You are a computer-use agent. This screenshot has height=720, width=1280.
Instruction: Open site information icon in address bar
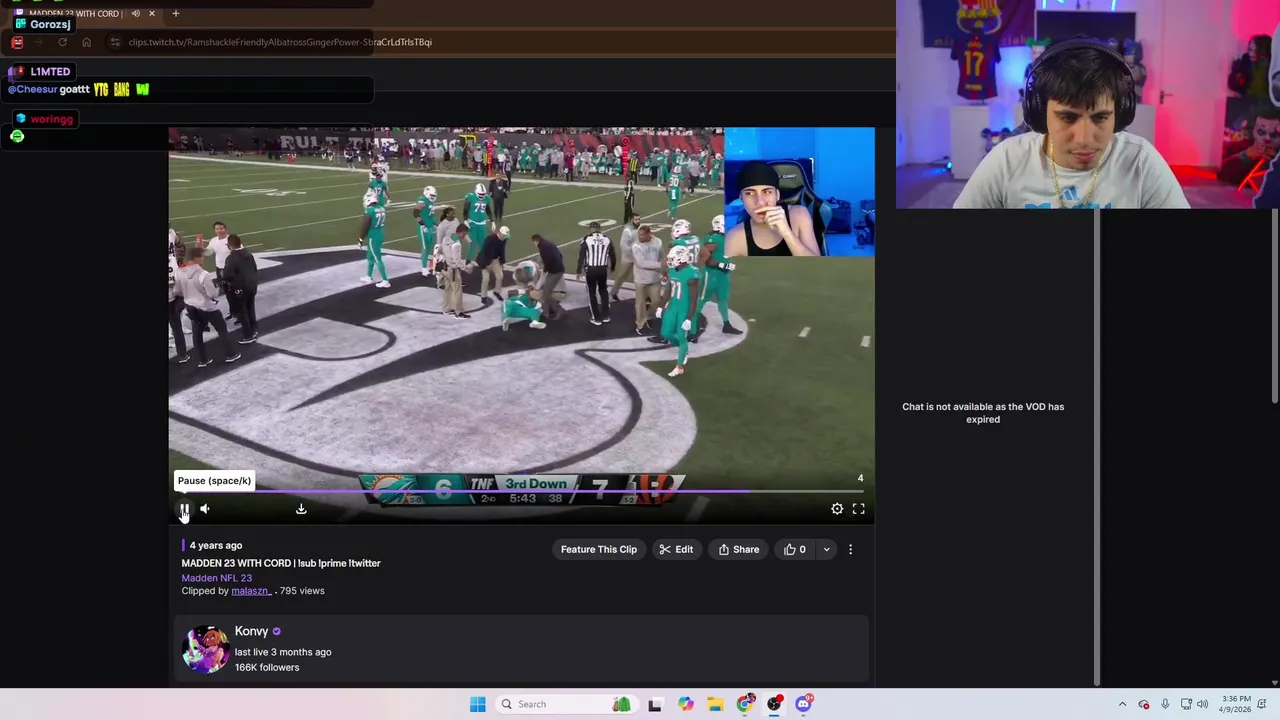pos(115,42)
